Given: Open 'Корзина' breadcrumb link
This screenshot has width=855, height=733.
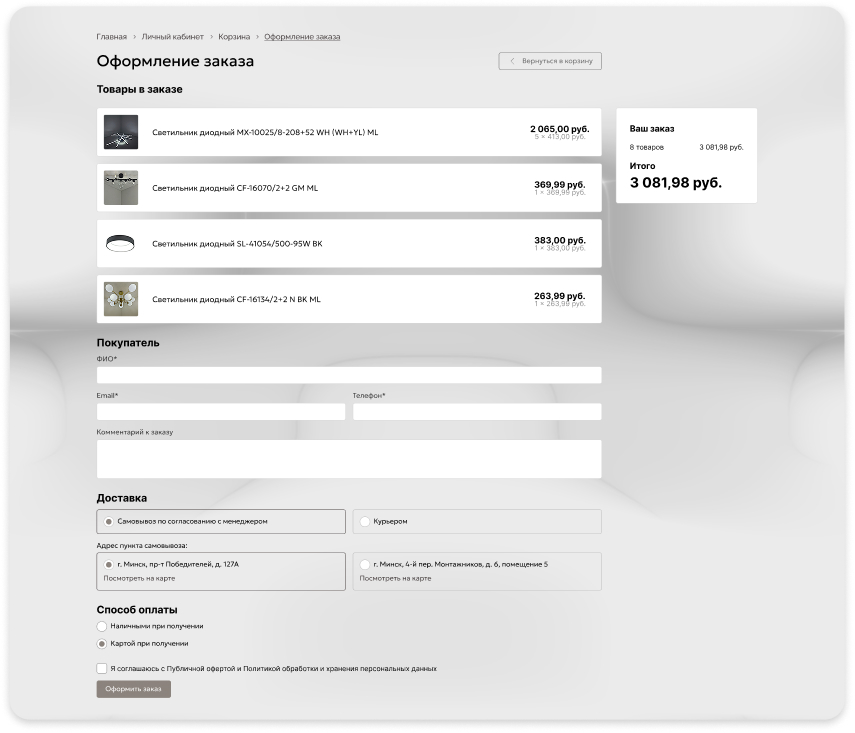Looking at the screenshot, I should pos(234,37).
